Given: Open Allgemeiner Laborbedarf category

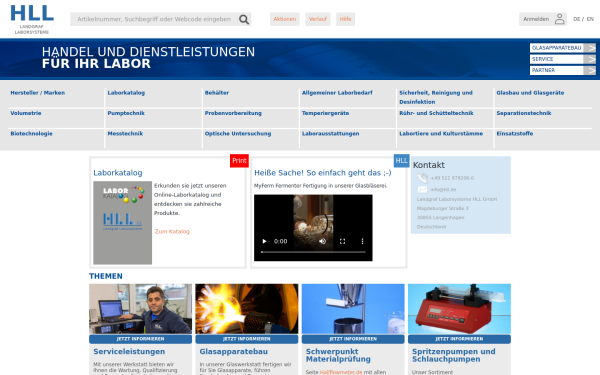Looking at the screenshot, I should [337, 93].
